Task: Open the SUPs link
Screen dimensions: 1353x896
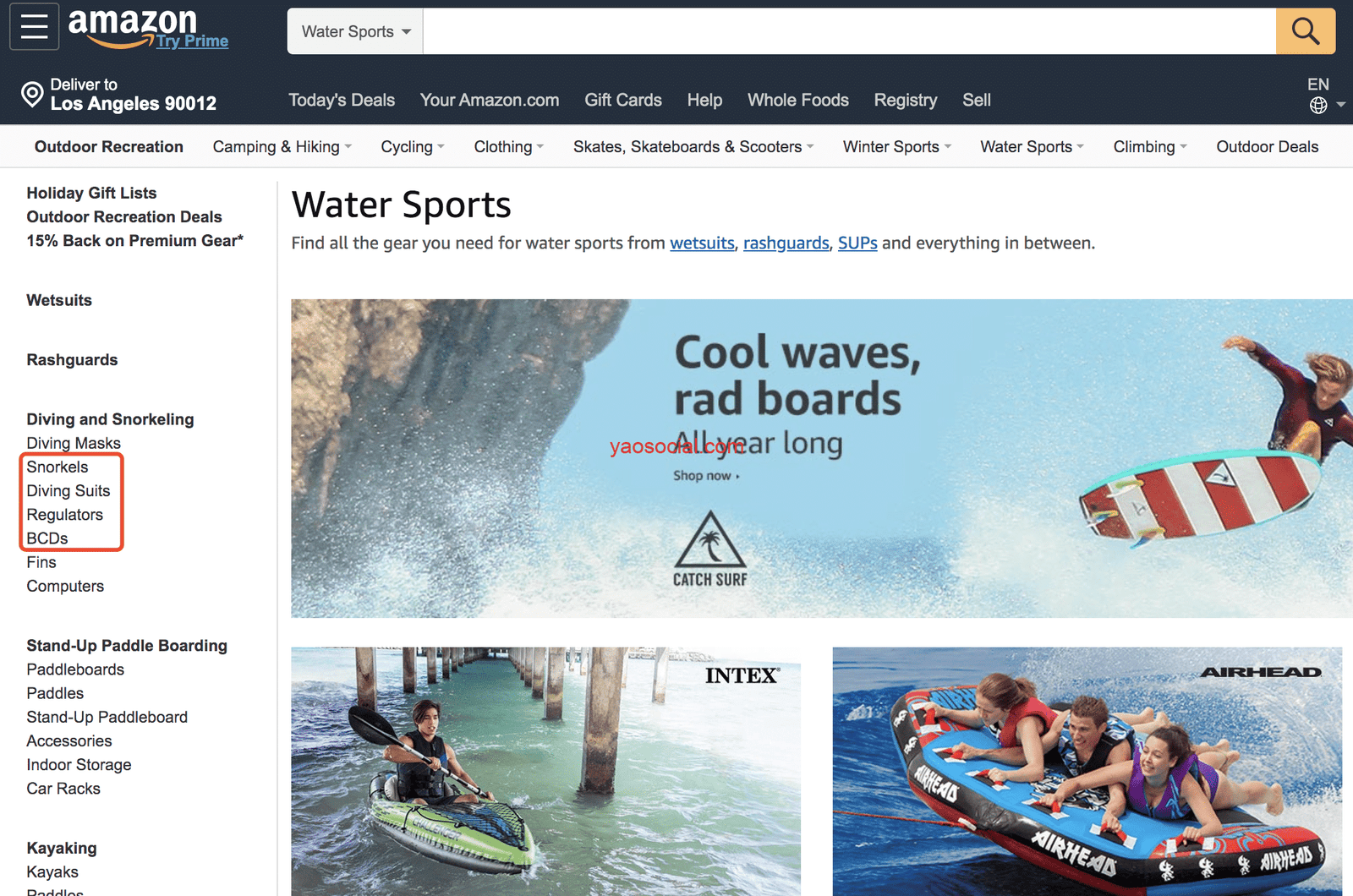Action: click(857, 243)
